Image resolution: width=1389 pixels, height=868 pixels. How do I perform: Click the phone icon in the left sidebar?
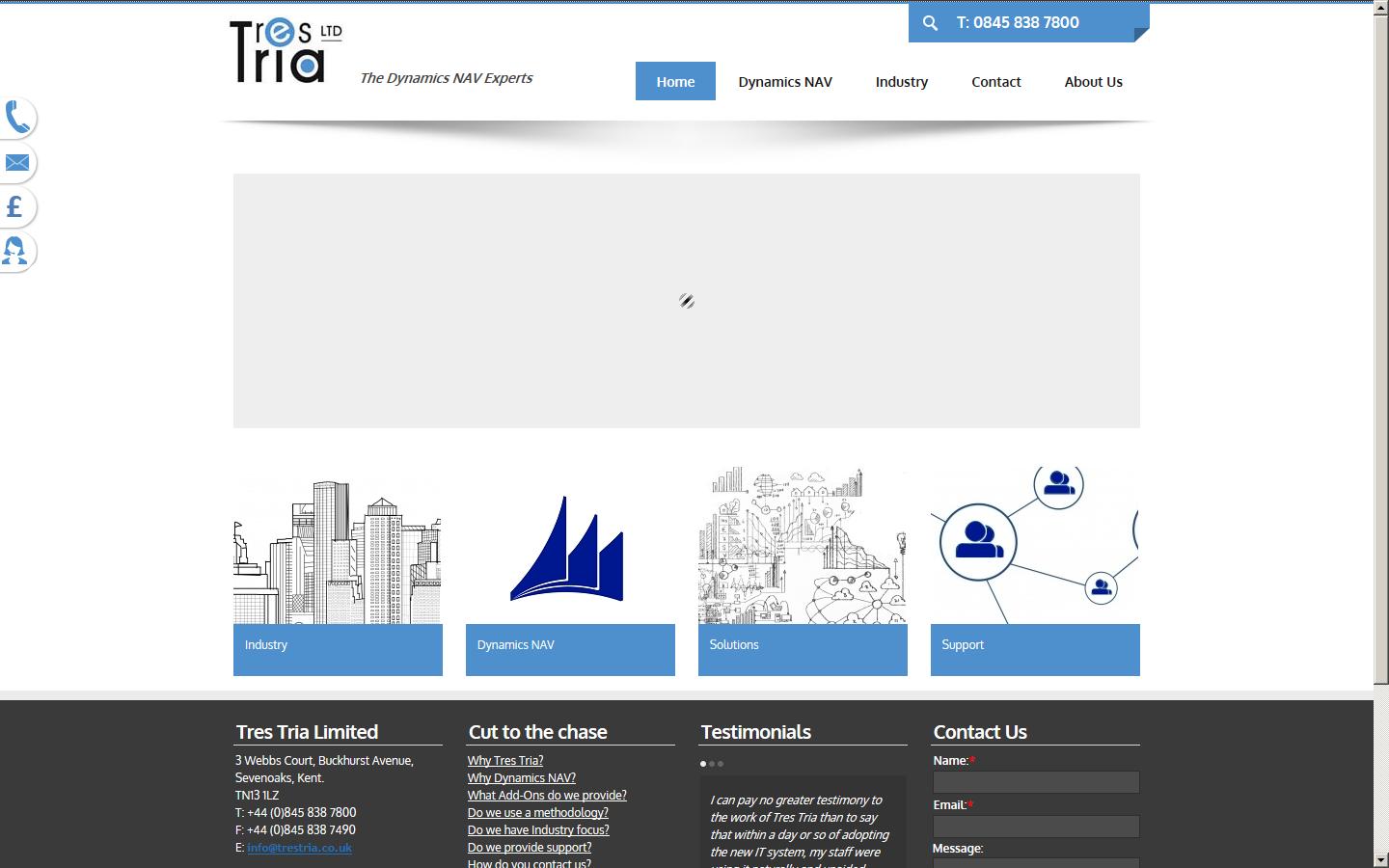tap(17, 118)
